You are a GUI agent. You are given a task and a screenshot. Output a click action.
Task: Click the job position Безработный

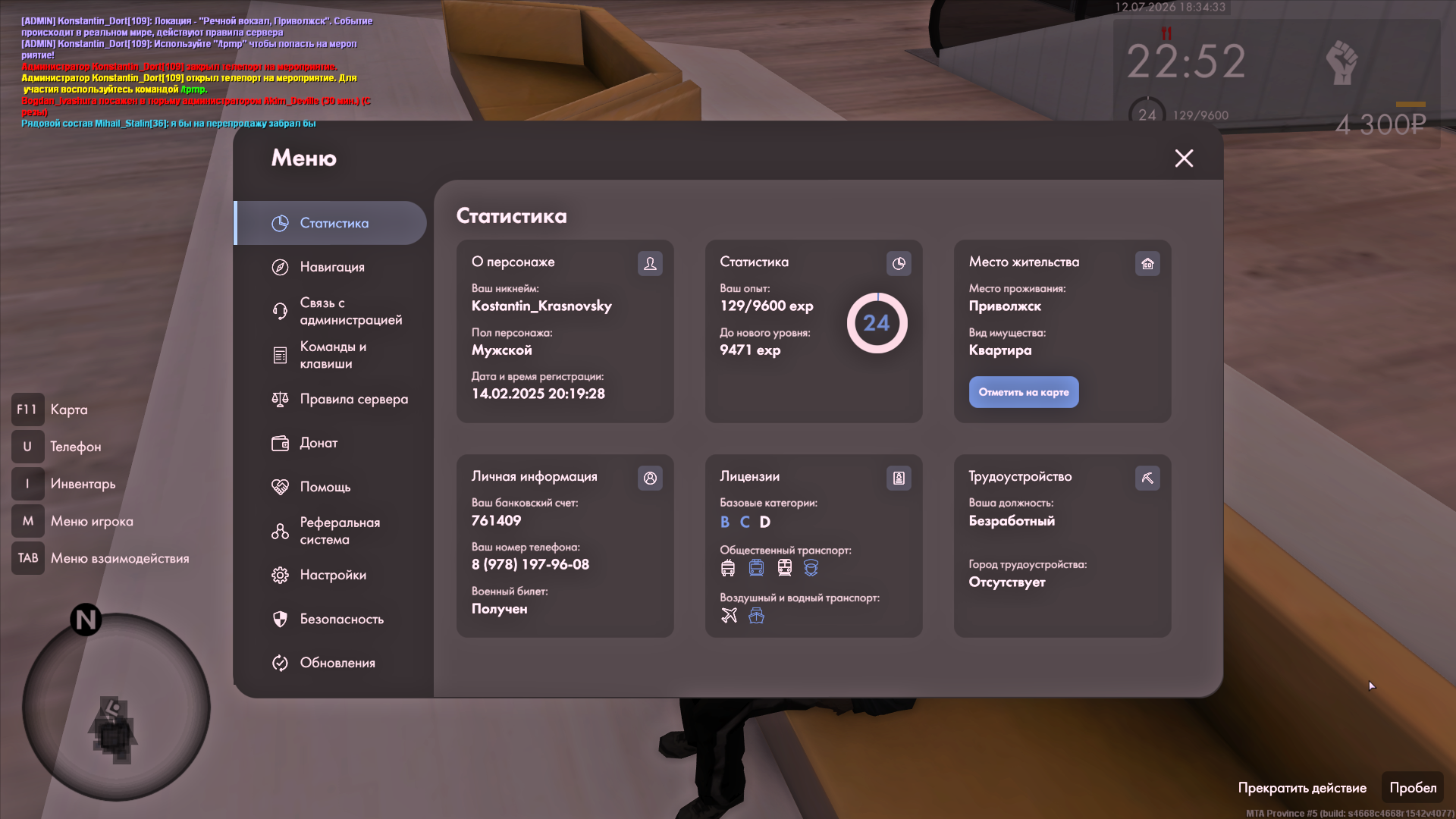click(1012, 520)
